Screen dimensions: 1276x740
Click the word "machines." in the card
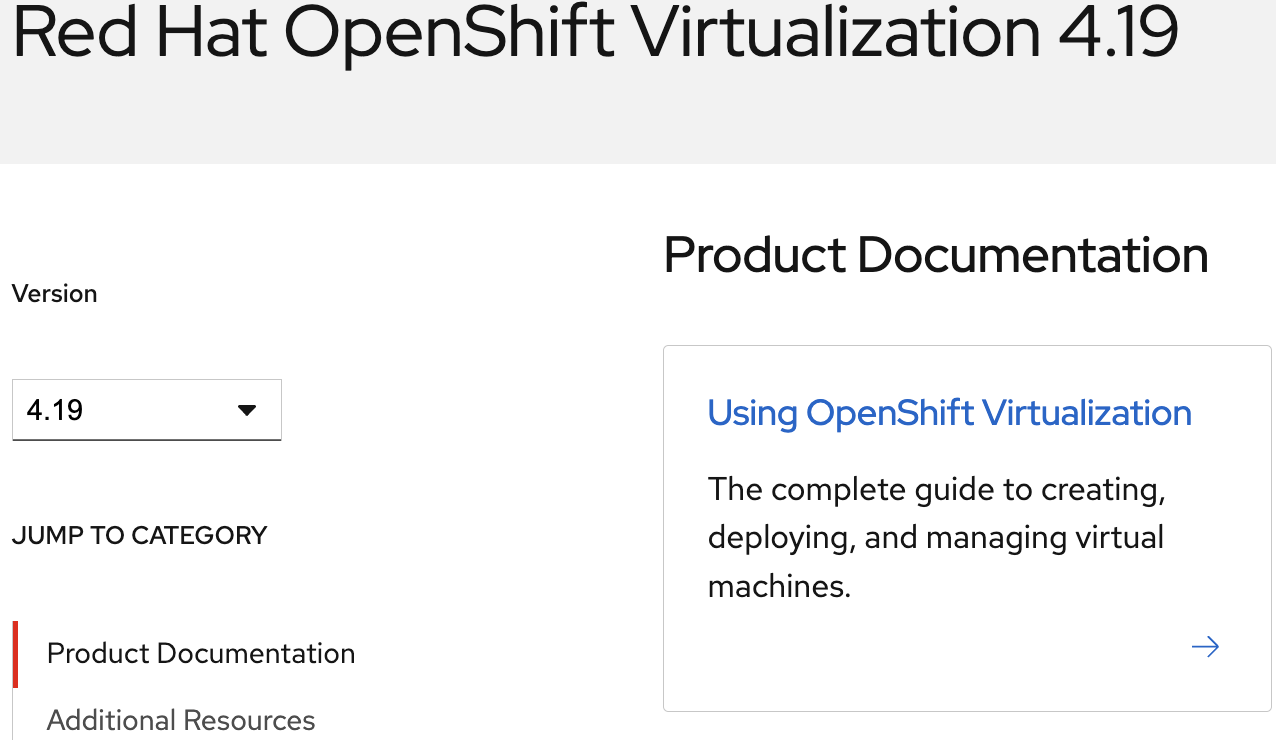[x=779, y=586]
